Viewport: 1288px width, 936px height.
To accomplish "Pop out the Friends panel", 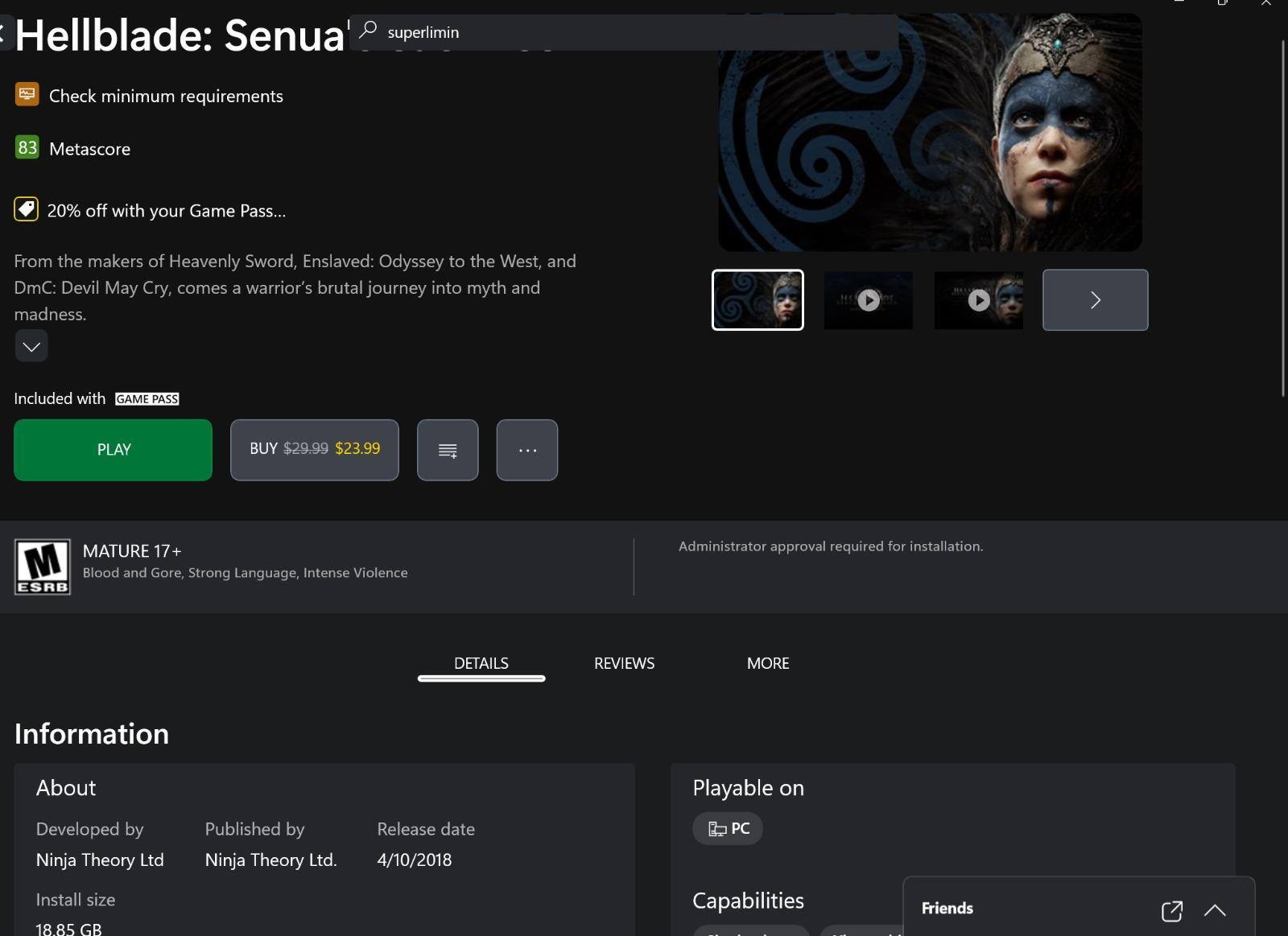I will (1171, 910).
